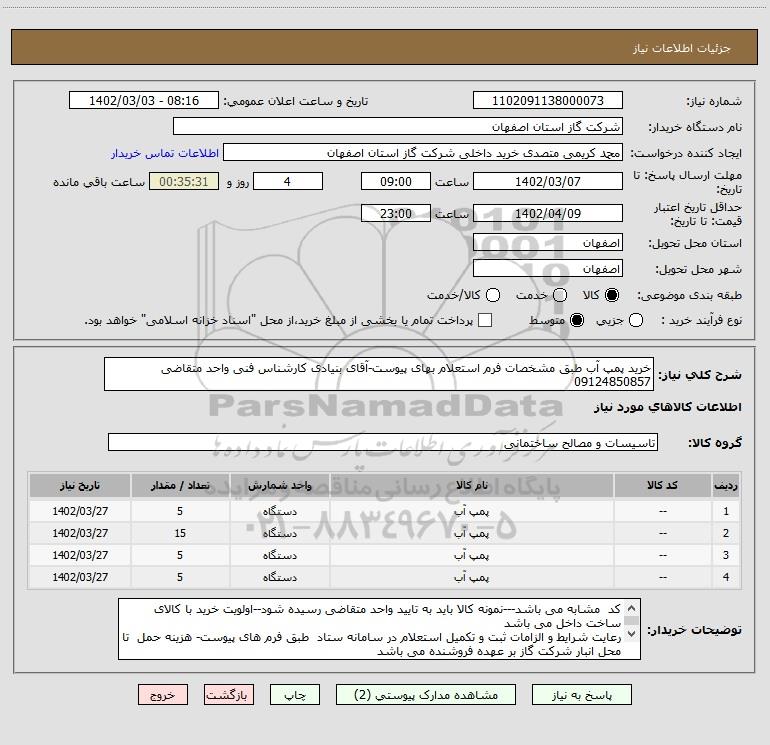This screenshot has width=770, height=745.
Task: Click quantity 5 in row 1
Action: pyautogui.click(x=180, y=511)
